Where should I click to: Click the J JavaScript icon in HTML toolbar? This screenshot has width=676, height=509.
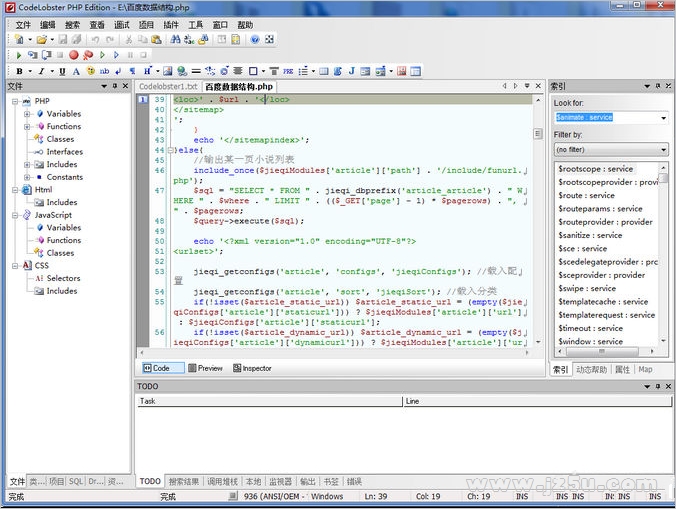351,71
